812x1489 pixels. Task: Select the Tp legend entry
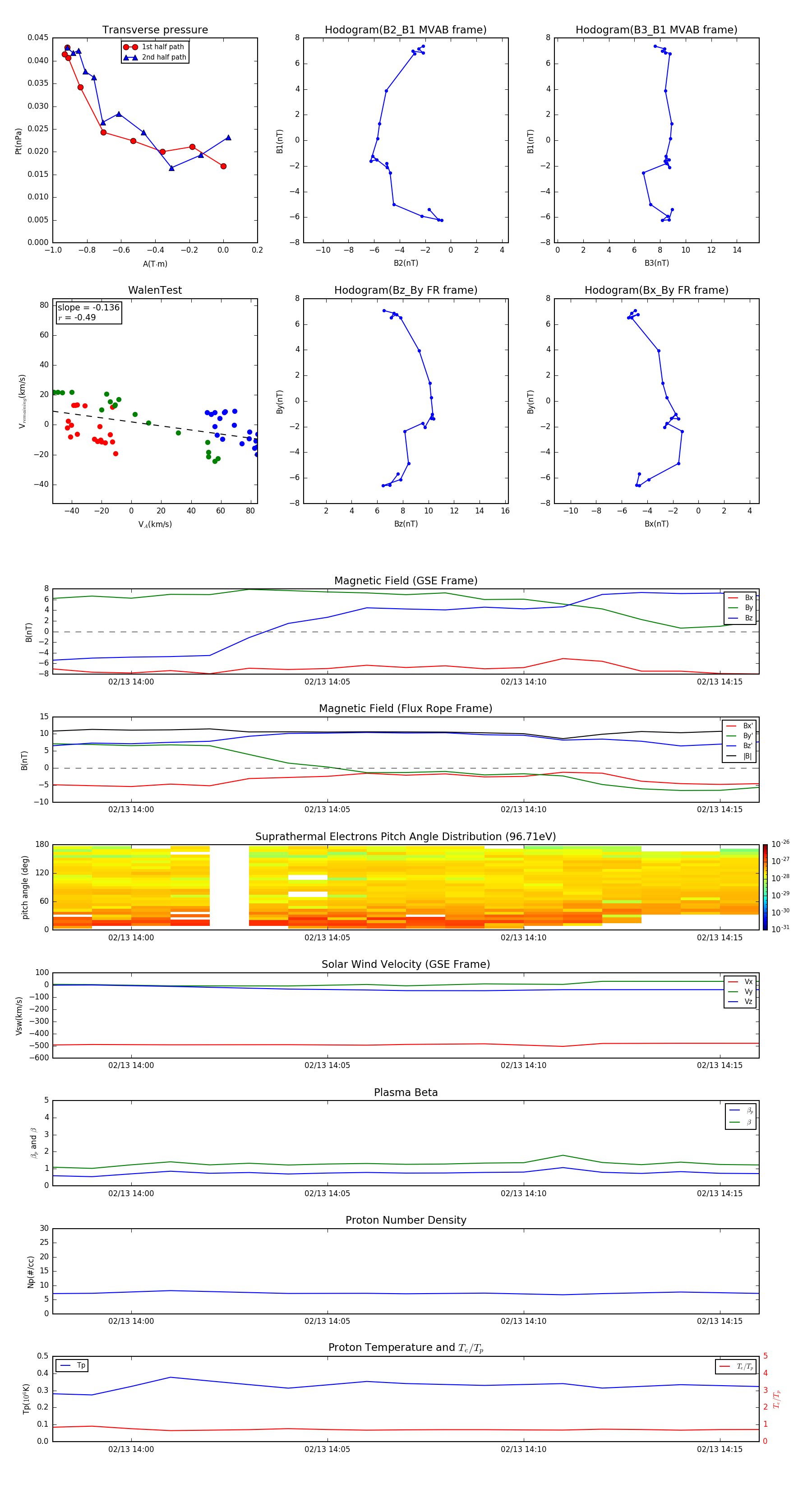pyautogui.click(x=72, y=1365)
